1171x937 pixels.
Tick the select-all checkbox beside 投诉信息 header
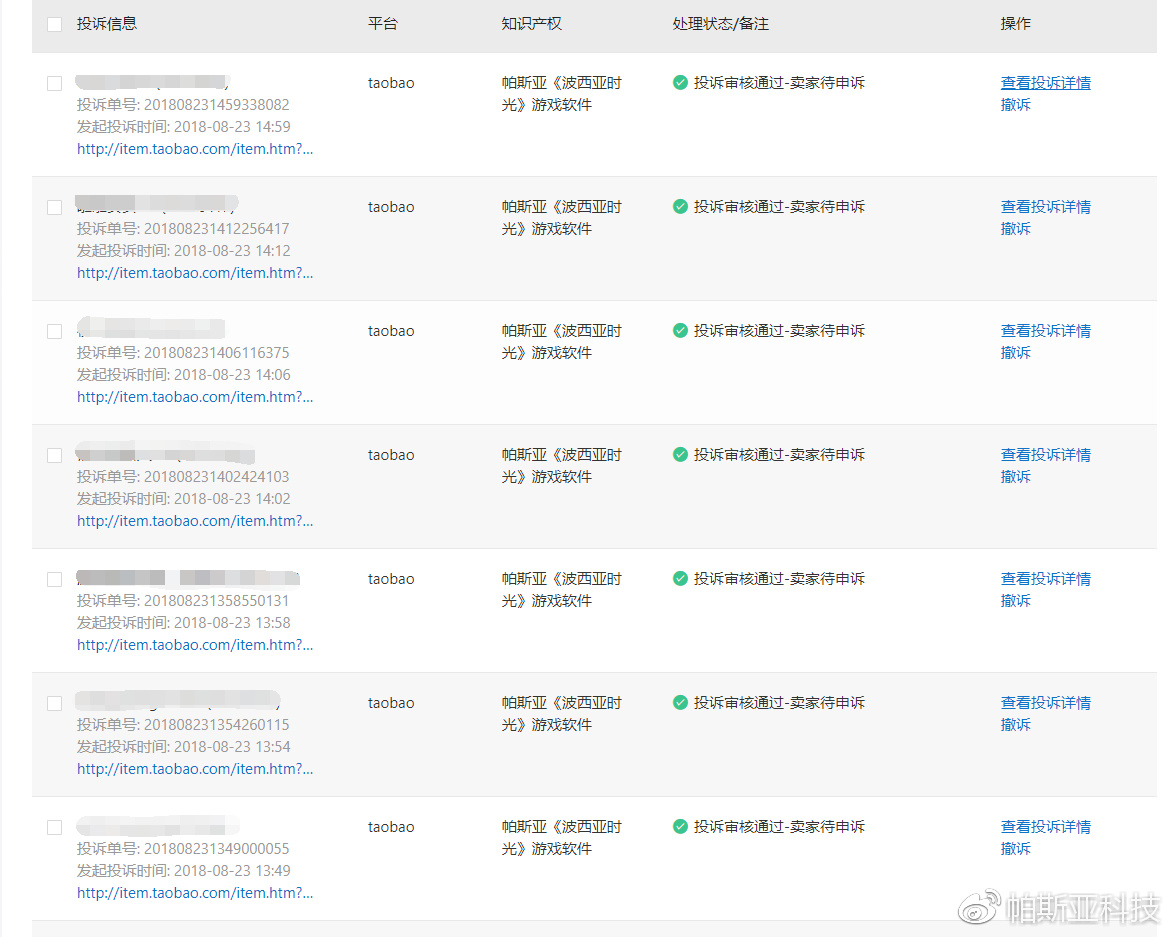click(x=55, y=25)
